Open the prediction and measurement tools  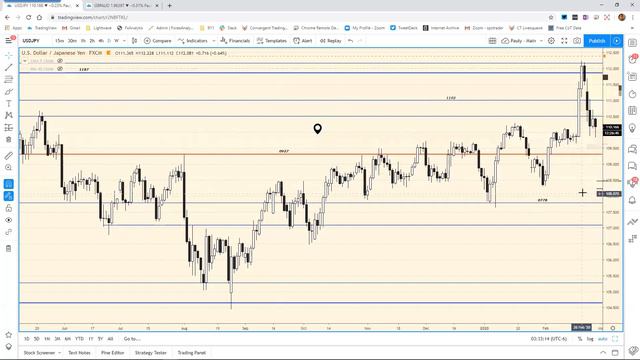click(9, 128)
